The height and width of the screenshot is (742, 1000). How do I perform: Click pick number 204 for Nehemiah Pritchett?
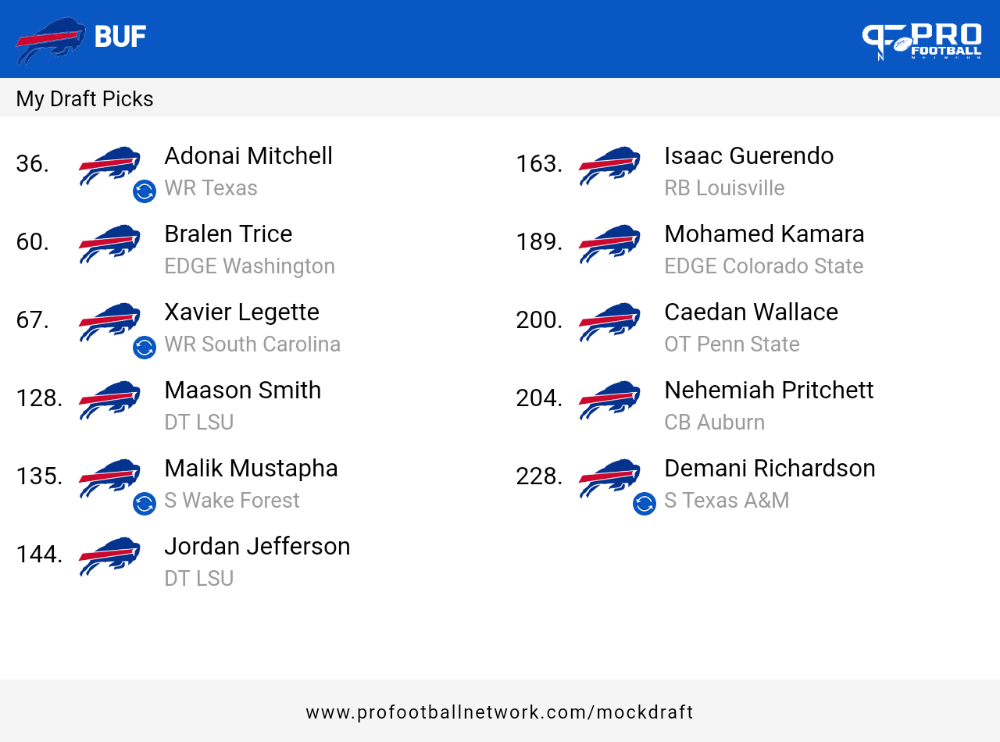(539, 398)
